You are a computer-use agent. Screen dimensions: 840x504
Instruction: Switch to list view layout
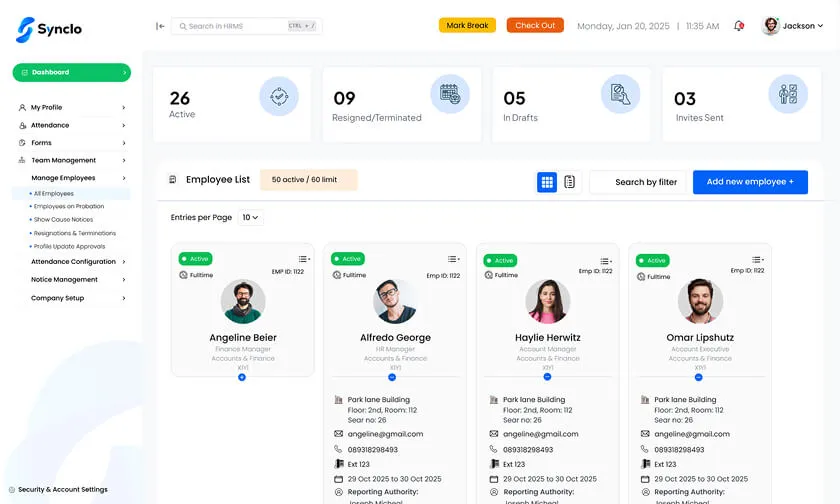(570, 182)
